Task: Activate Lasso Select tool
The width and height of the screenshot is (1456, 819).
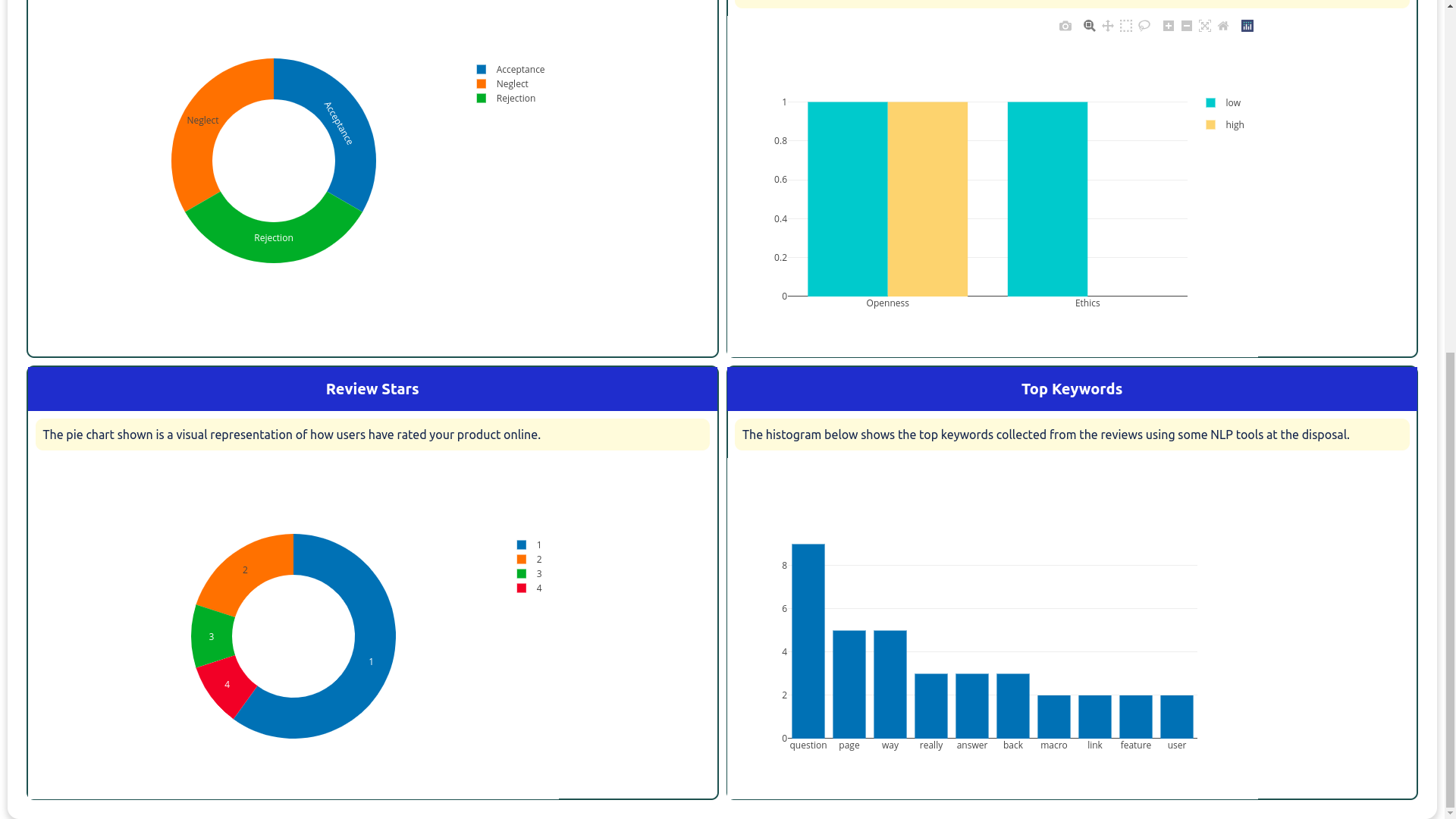Action: tap(1144, 27)
